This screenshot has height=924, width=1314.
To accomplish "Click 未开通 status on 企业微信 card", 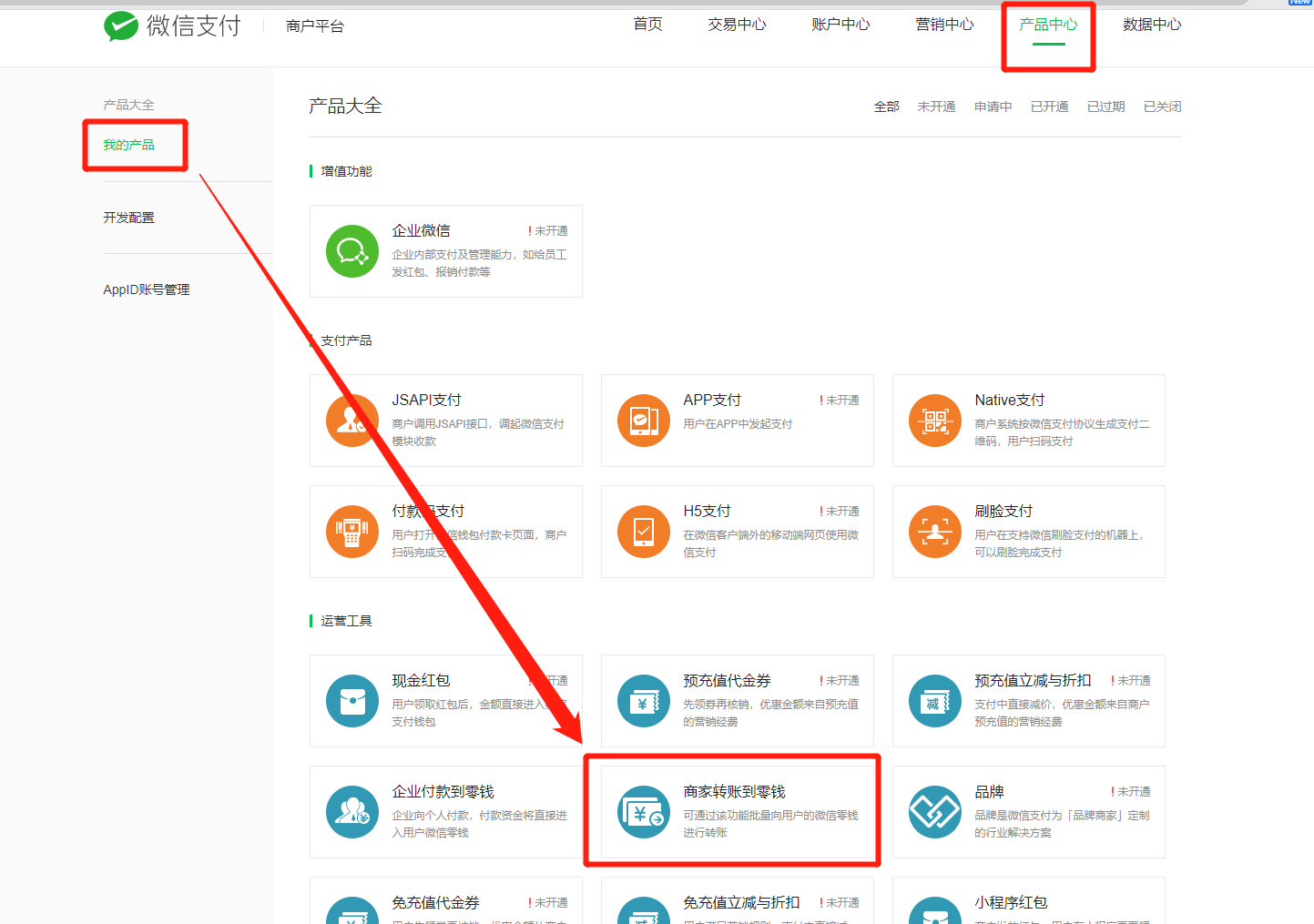I will point(548,231).
